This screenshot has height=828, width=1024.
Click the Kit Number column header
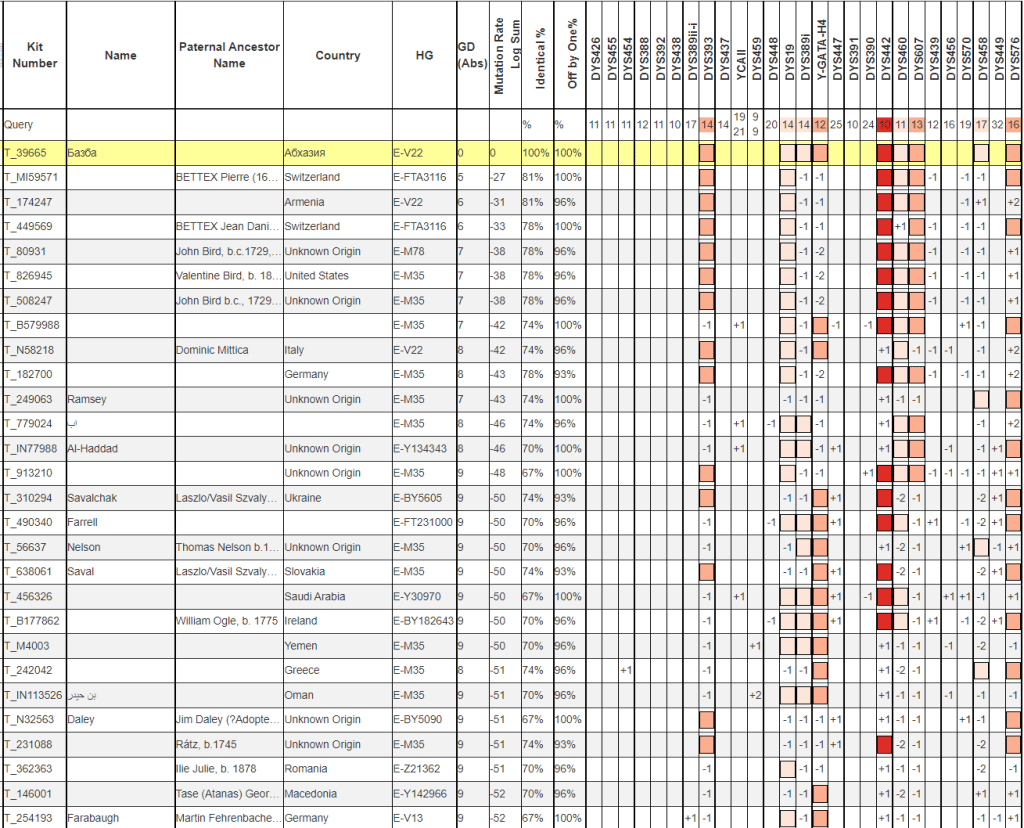(x=35, y=55)
